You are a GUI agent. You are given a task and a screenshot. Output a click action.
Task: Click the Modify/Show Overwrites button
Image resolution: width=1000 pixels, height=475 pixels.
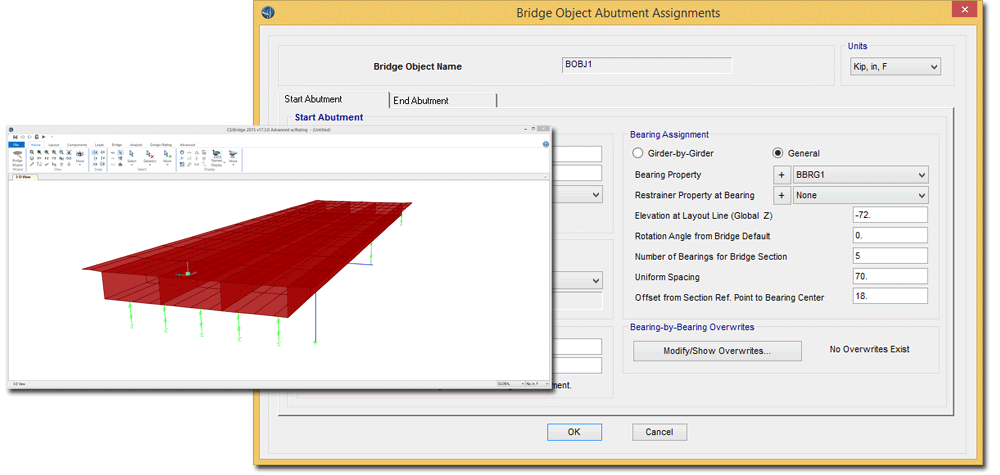tap(717, 351)
